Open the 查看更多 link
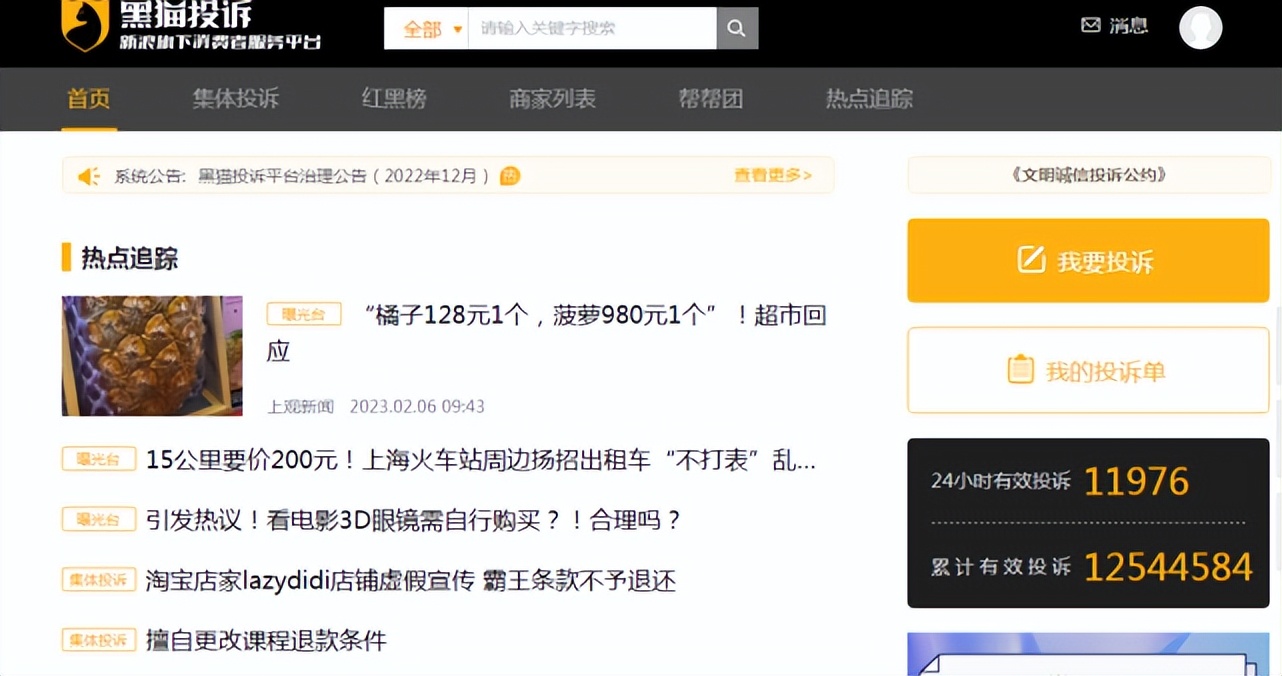This screenshot has width=1282, height=676. click(x=773, y=174)
